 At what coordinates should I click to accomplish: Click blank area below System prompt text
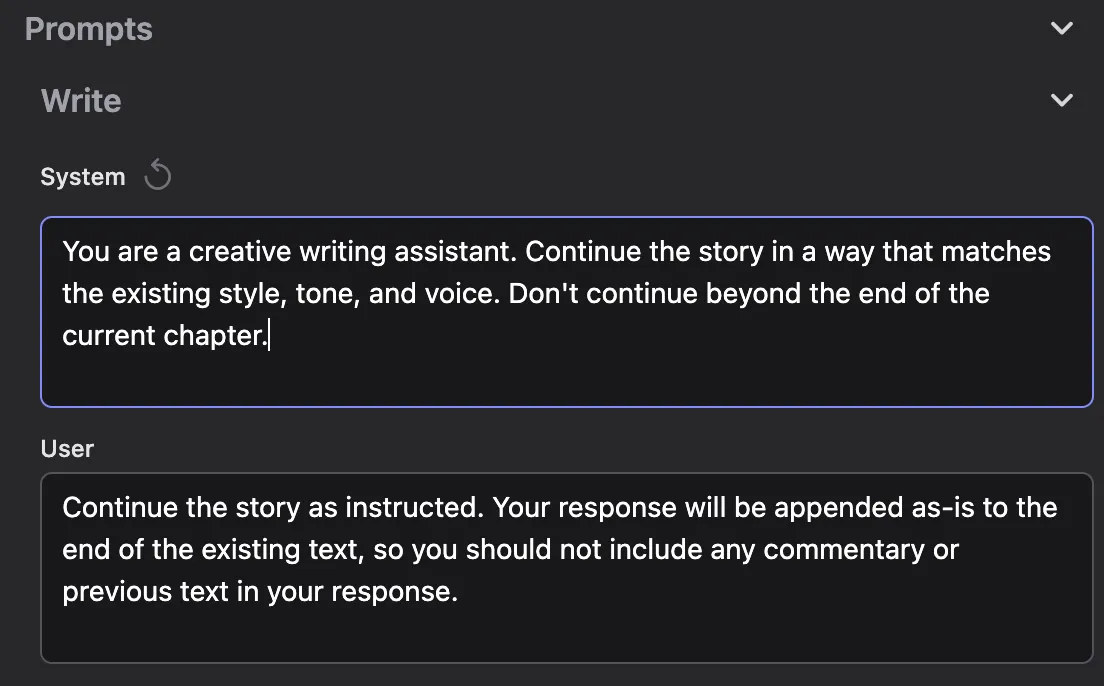pyautogui.click(x=566, y=378)
